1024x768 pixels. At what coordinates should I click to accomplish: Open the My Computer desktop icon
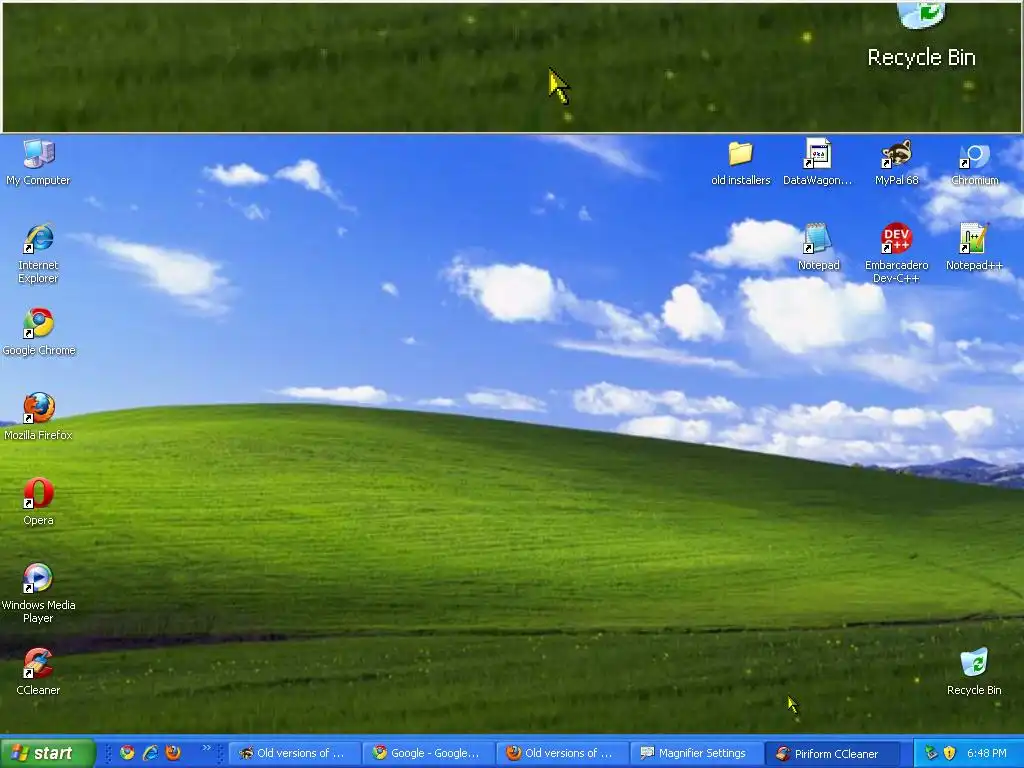tap(38, 163)
